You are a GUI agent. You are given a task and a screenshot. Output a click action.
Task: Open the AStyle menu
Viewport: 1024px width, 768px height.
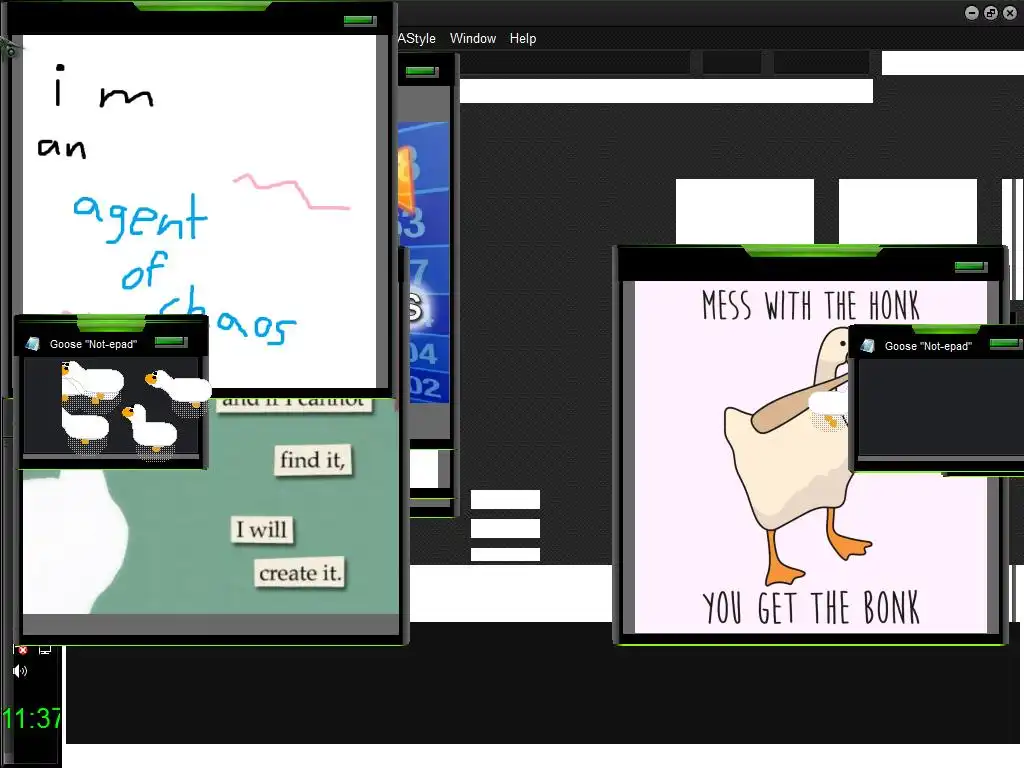[417, 39]
